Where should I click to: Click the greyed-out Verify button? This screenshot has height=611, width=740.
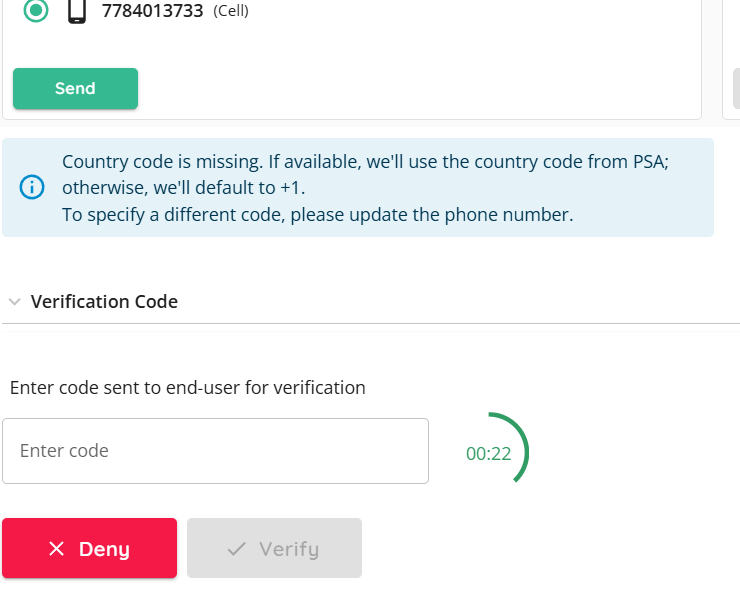[x=275, y=548]
